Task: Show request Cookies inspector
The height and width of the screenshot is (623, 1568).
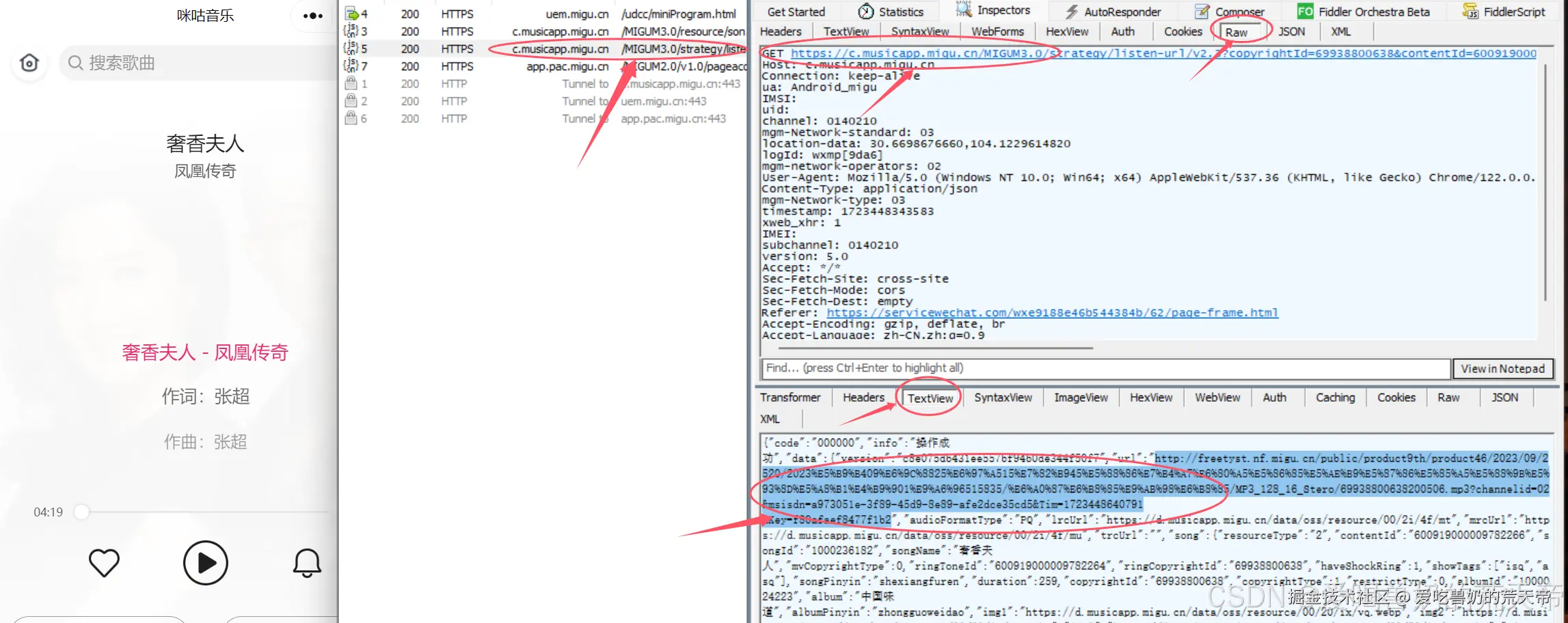Action: pos(1182,31)
